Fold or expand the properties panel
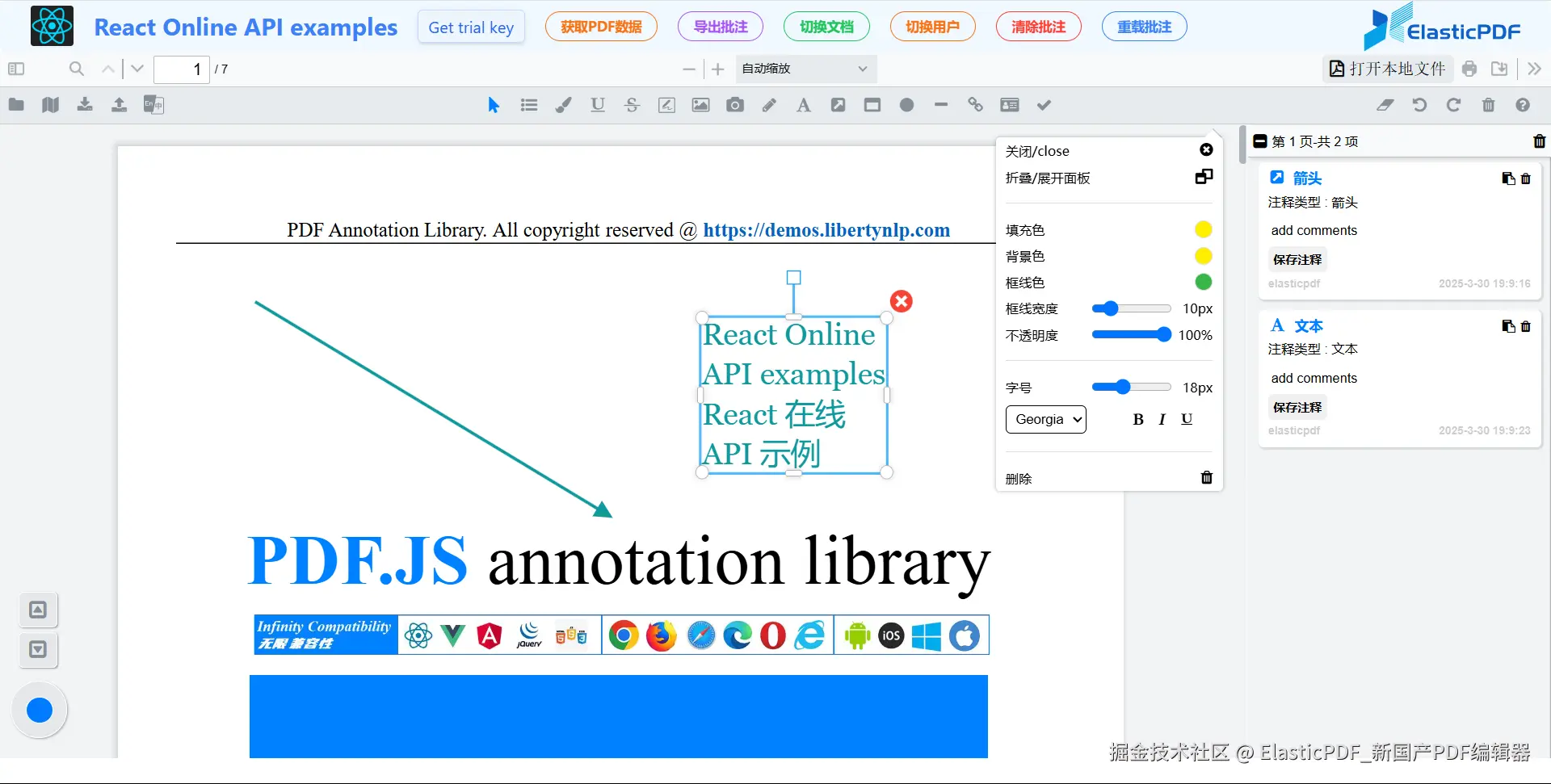Screen dimensions: 1551x784 (x=1204, y=177)
